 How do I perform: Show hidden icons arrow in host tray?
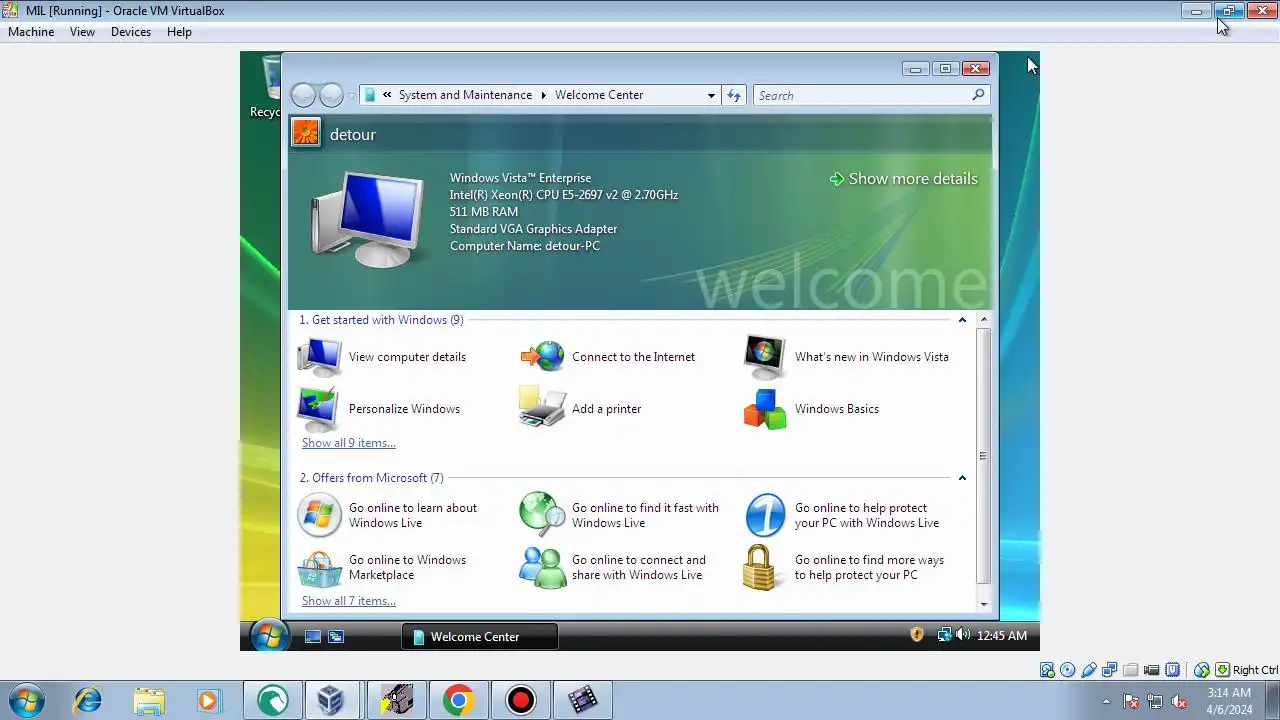click(1106, 701)
